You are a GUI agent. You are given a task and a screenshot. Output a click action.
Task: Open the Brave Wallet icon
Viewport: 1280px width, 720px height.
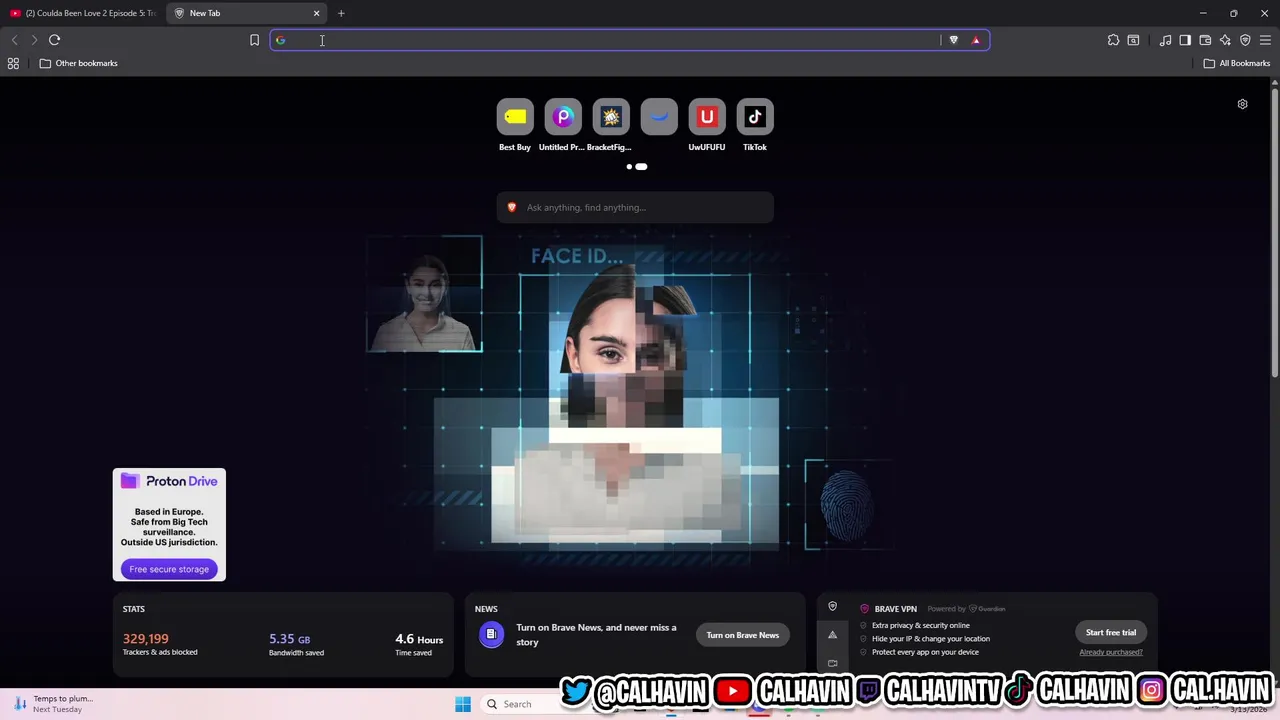pos(1205,40)
